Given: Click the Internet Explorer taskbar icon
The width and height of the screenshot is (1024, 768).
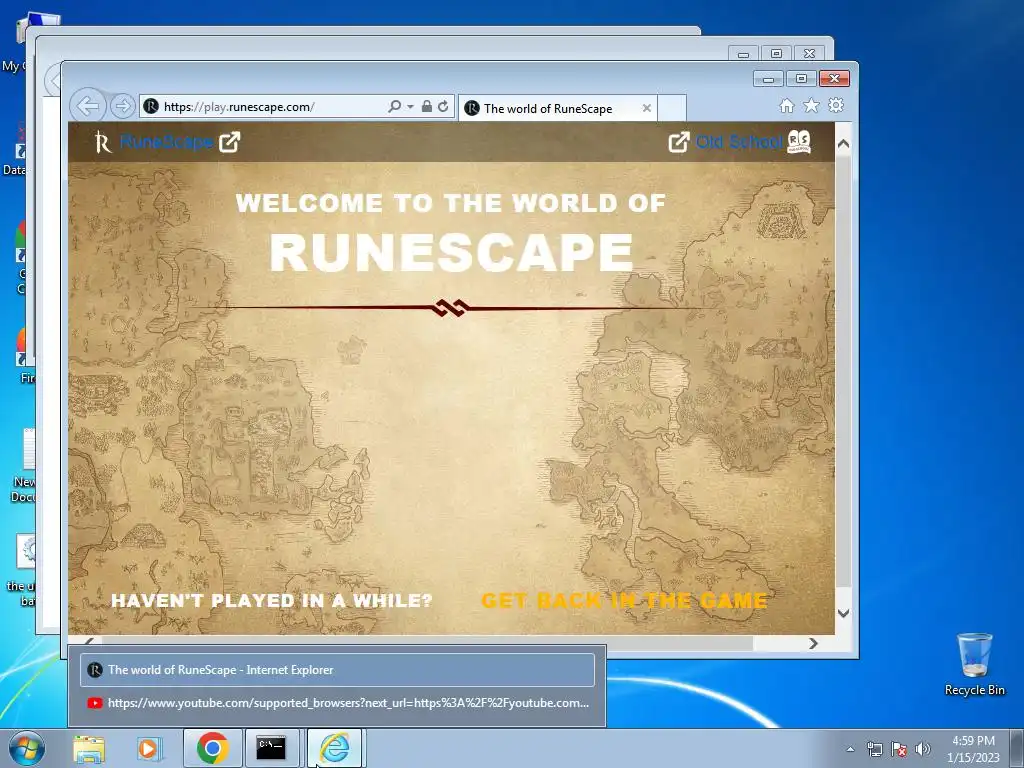Looking at the screenshot, I should (x=334, y=748).
